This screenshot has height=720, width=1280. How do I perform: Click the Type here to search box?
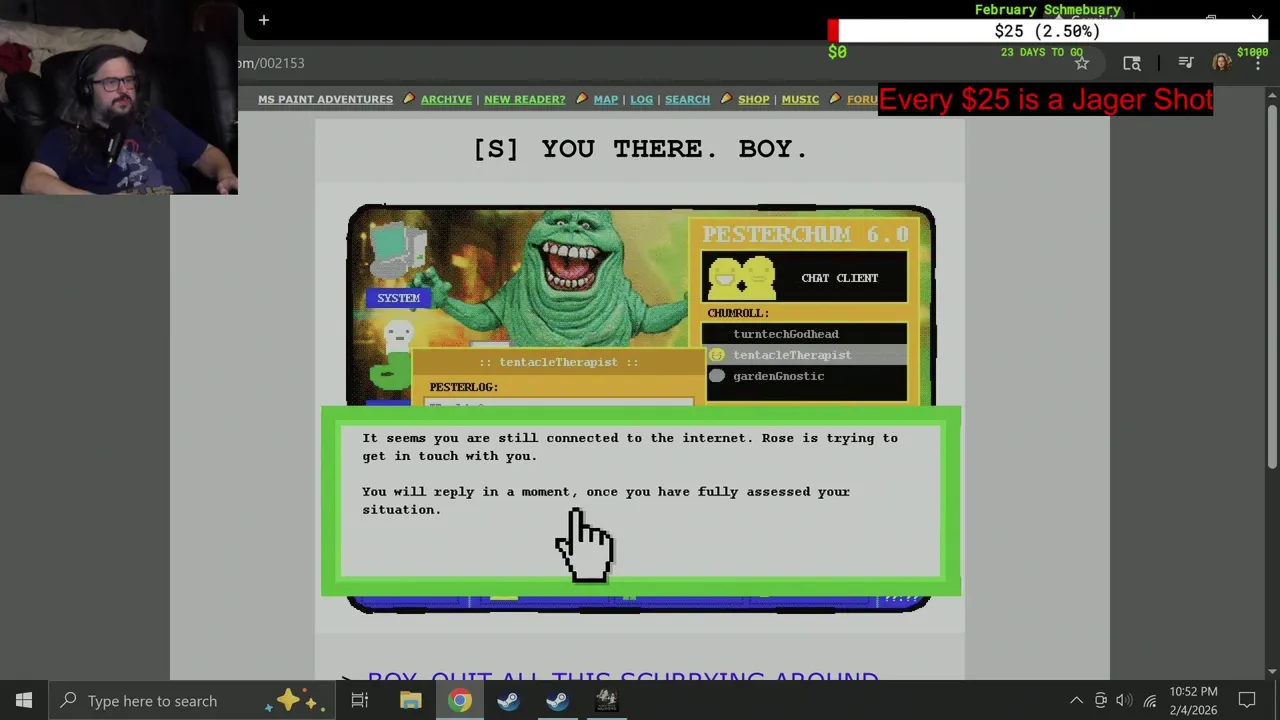pos(190,701)
